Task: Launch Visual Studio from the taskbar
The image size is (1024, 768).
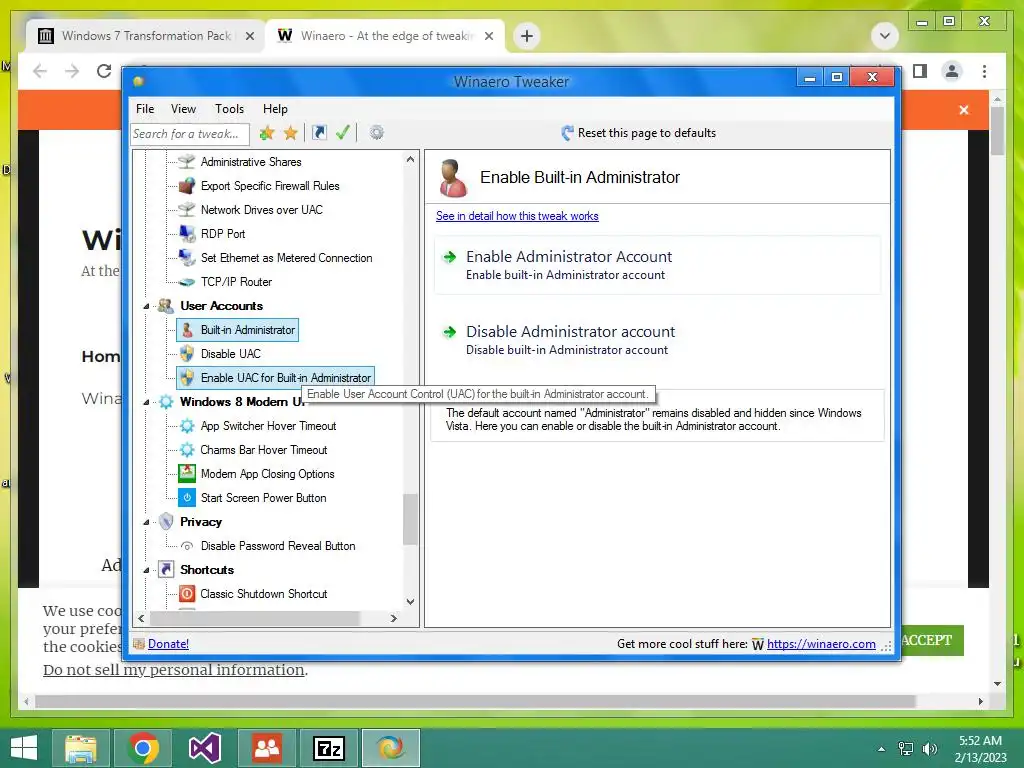Action: pyautogui.click(x=205, y=748)
